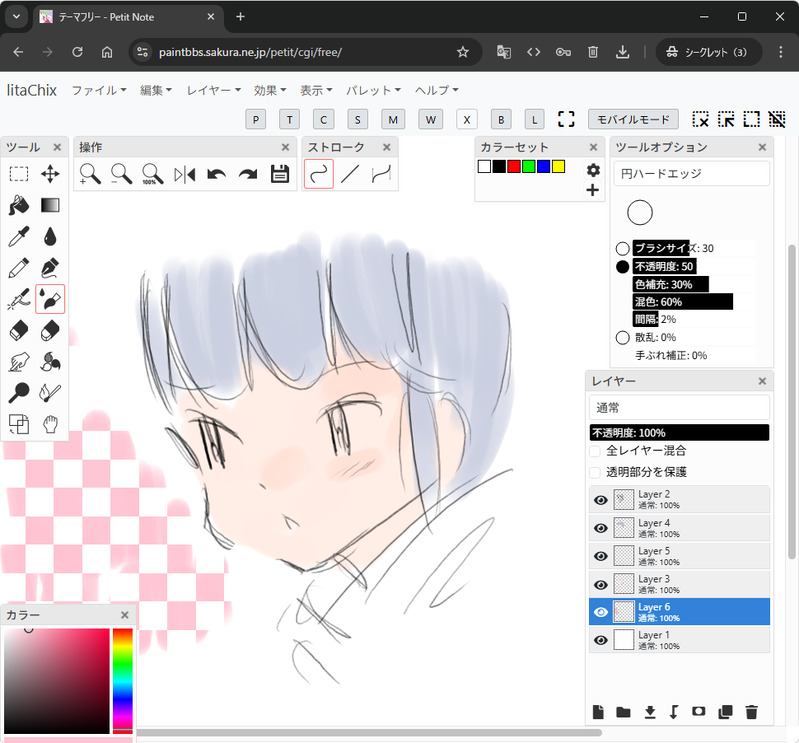Click the モバイルモード button
The width and height of the screenshot is (799, 743).
click(633, 119)
